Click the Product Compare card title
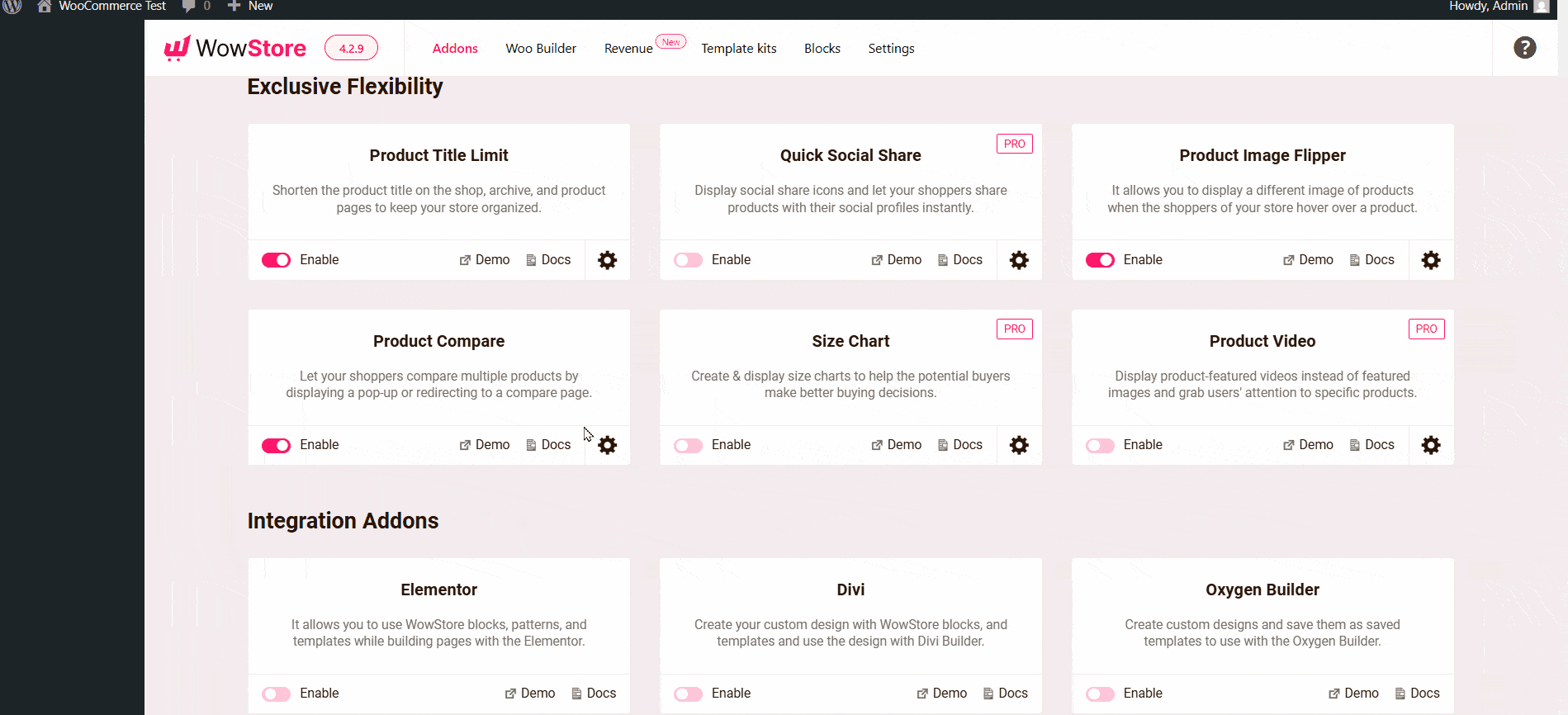Screen dimensions: 1568x715 tap(438, 341)
